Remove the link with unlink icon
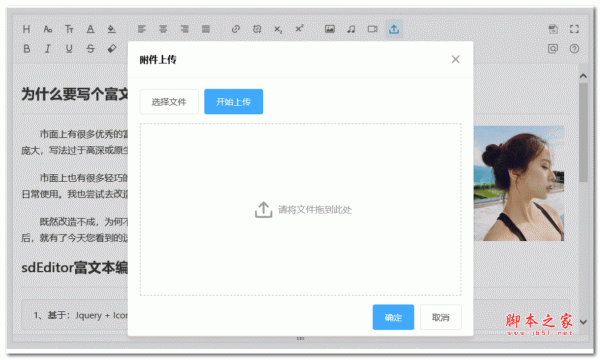The image size is (600, 360). pyautogui.click(x=257, y=29)
